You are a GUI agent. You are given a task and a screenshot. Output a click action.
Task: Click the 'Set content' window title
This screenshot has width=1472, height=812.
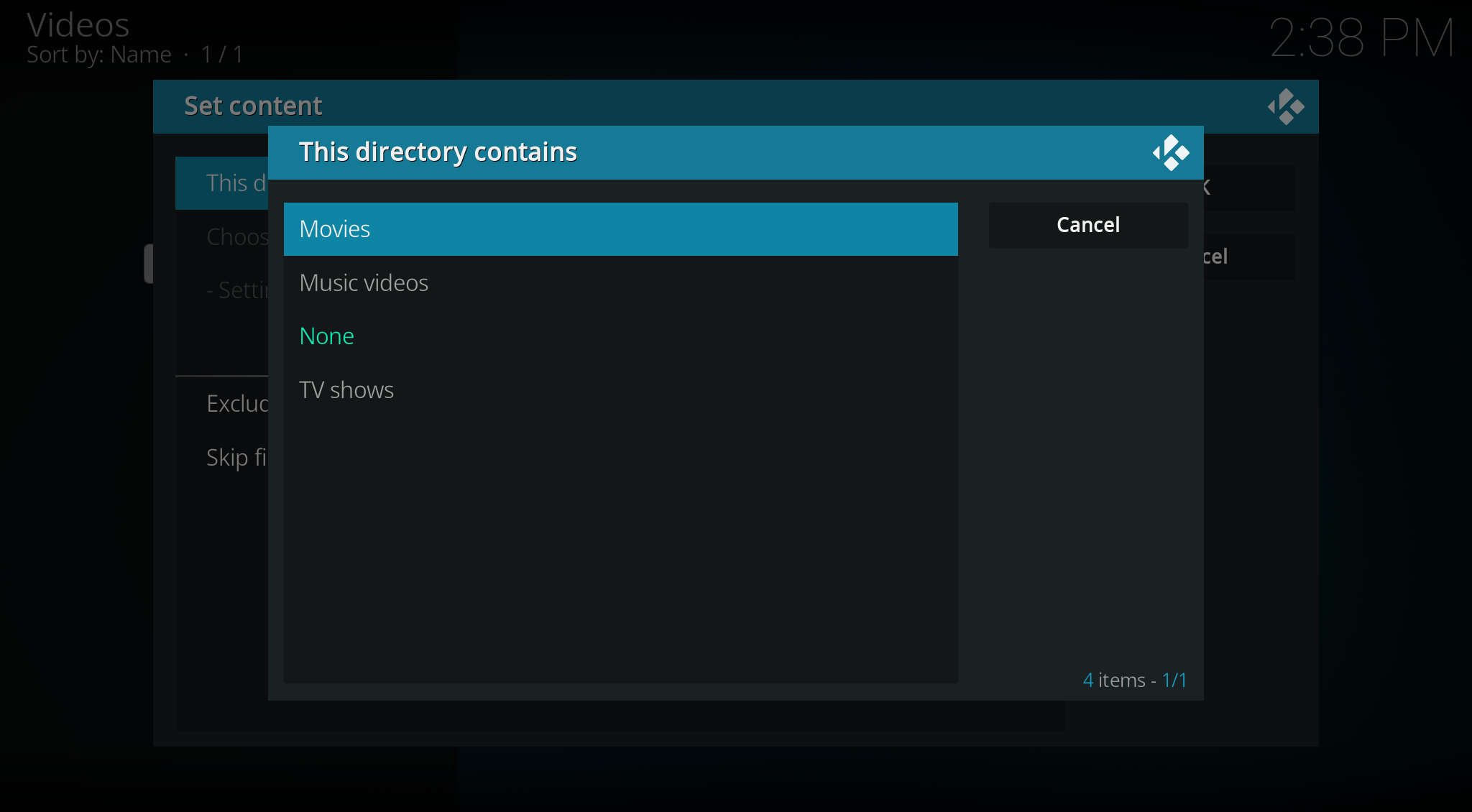[x=253, y=106]
